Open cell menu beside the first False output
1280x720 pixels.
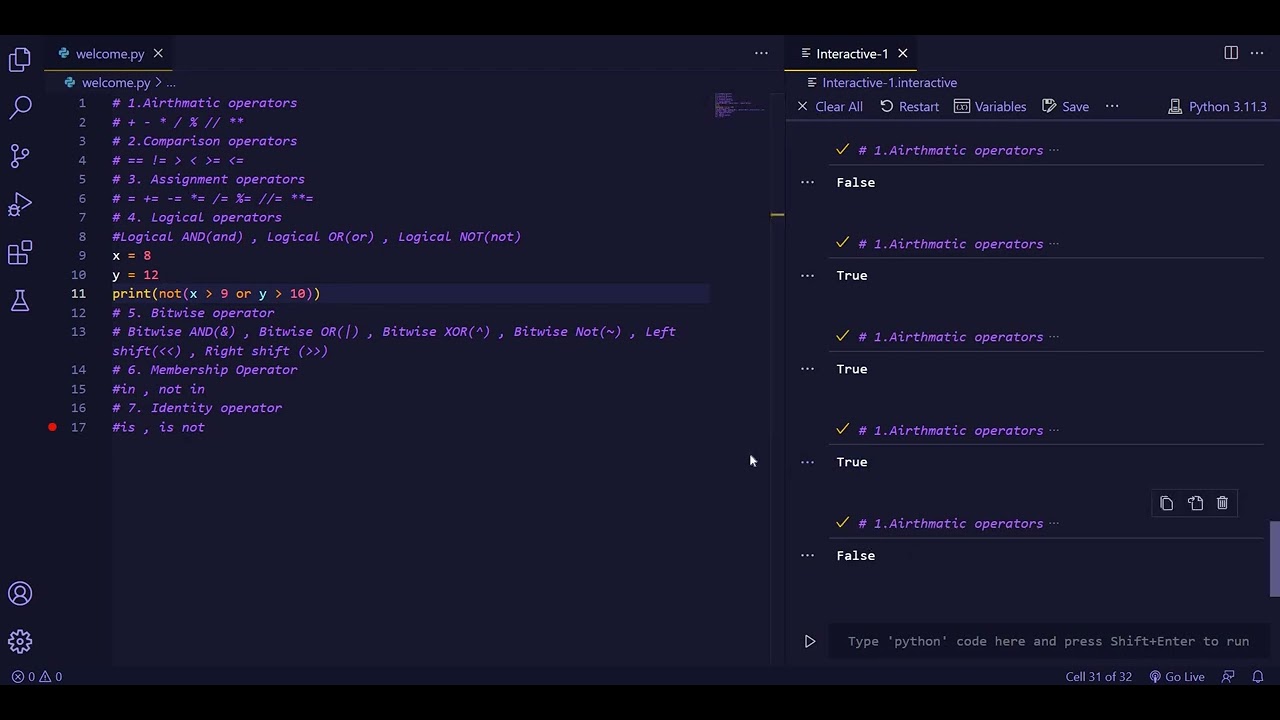[807, 183]
